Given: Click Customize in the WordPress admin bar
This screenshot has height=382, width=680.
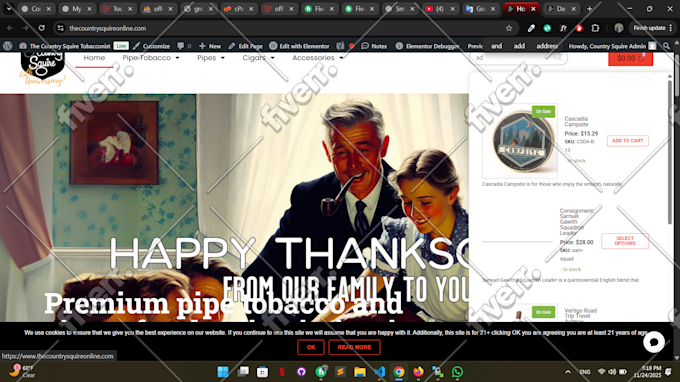Looking at the screenshot, I should 151,46.
